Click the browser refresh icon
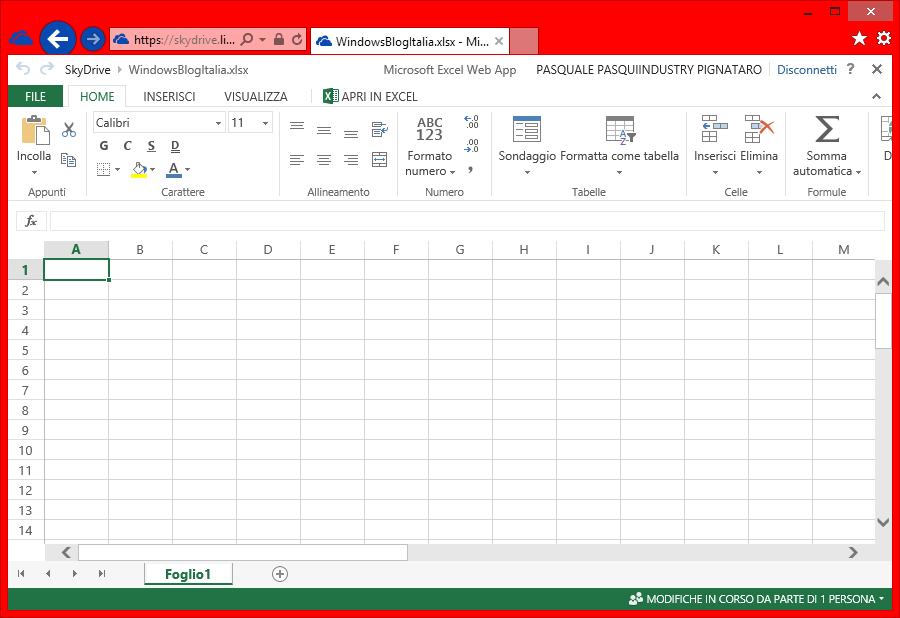900x618 pixels. pyautogui.click(x=297, y=39)
